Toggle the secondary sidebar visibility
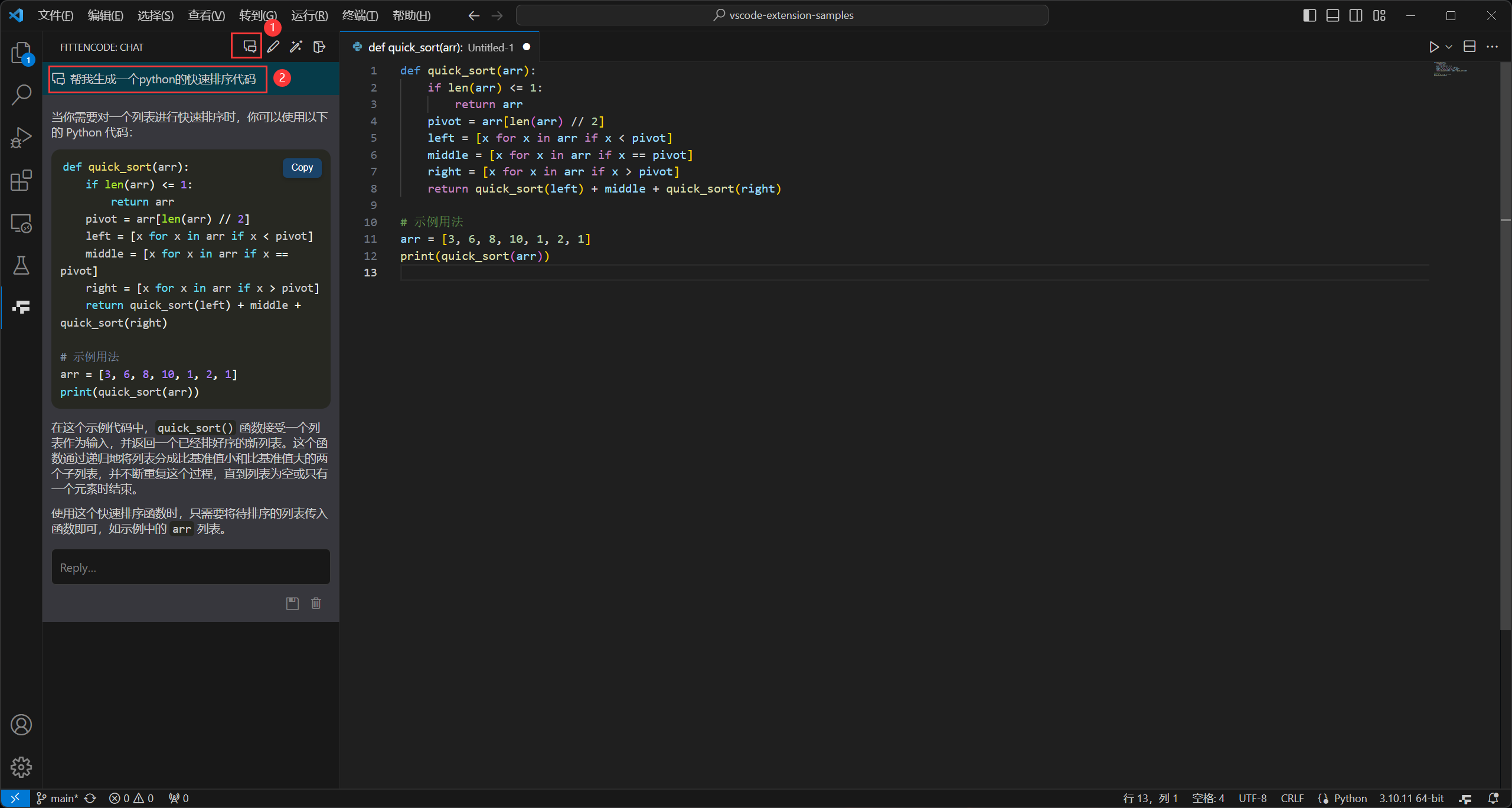Image resolution: width=1512 pixels, height=808 pixels. [1356, 15]
